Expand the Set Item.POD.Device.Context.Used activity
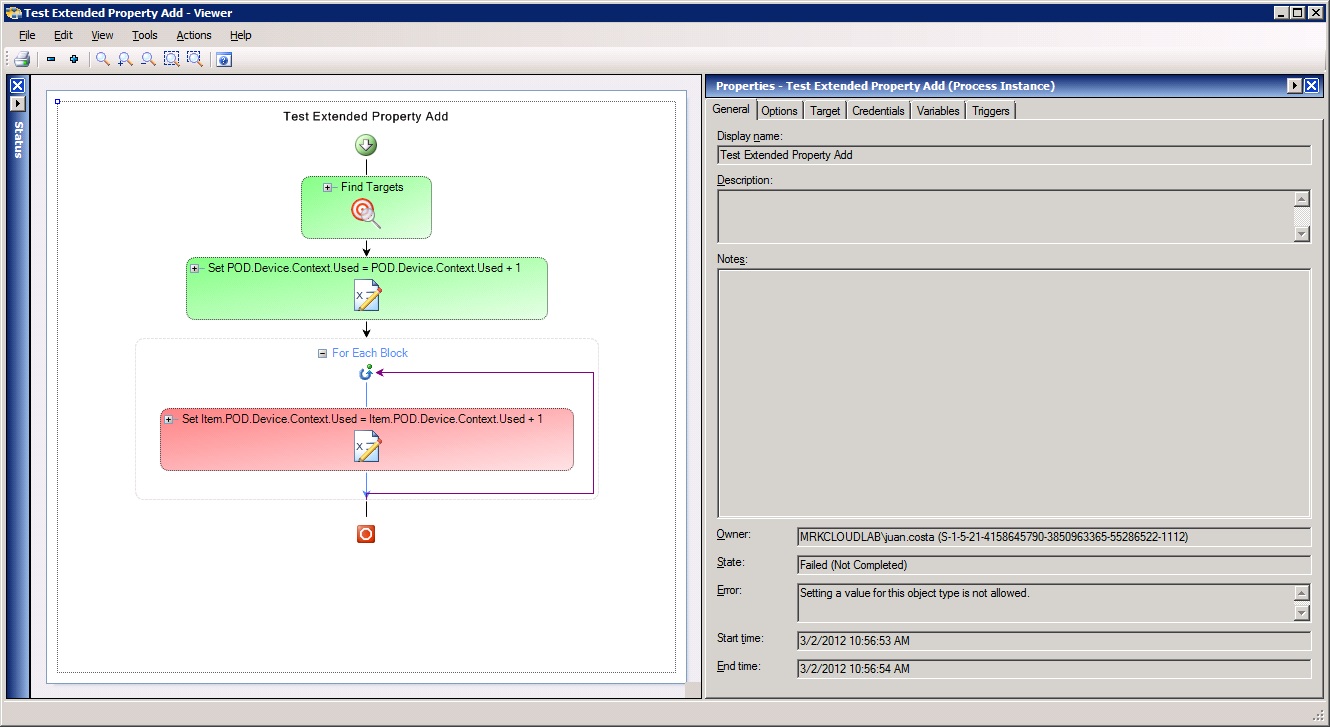Image resolution: width=1330 pixels, height=727 pixels. coord(169,419)
